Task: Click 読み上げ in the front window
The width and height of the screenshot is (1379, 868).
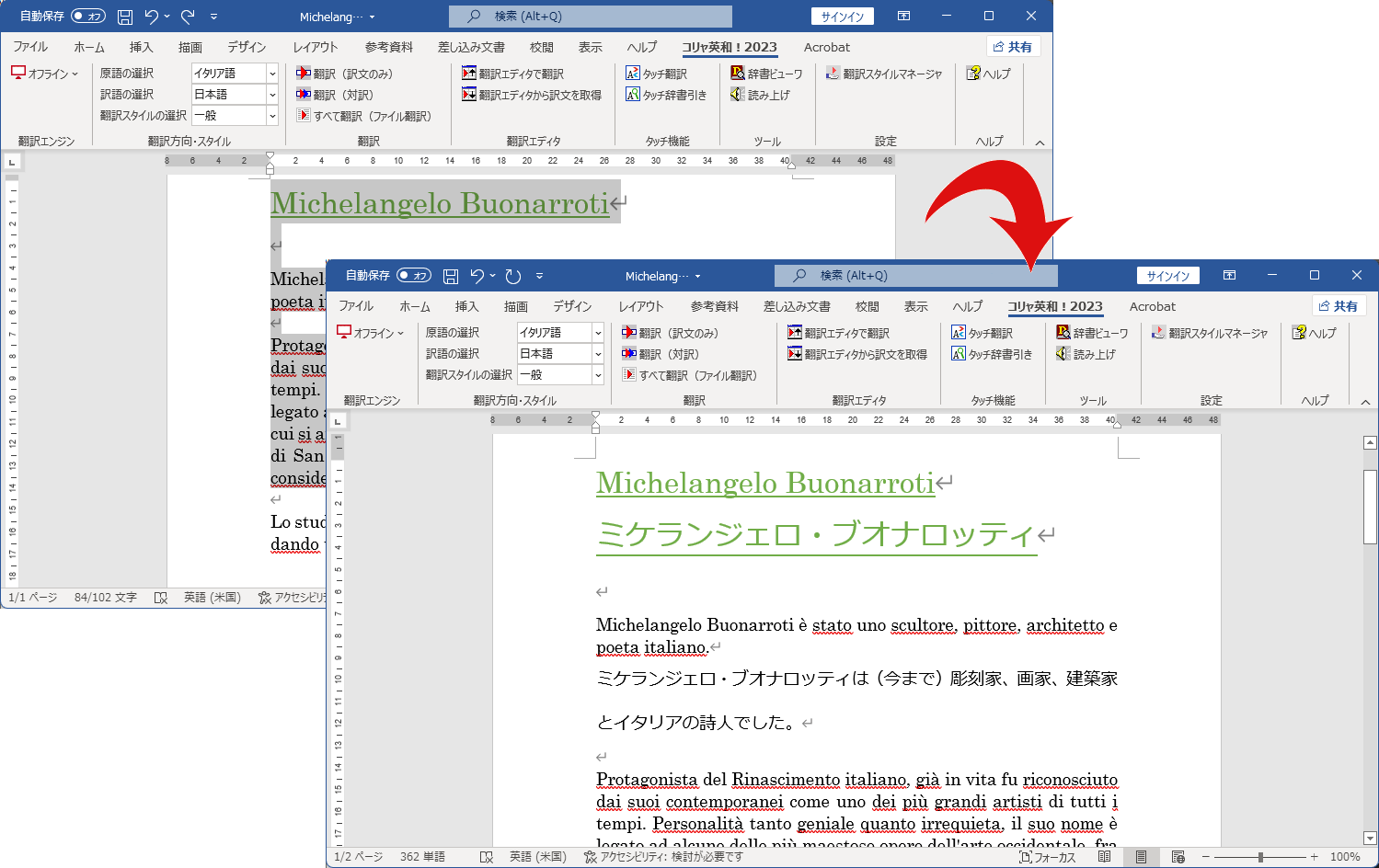Action: pyautogui.click(x=1086, y=354)
